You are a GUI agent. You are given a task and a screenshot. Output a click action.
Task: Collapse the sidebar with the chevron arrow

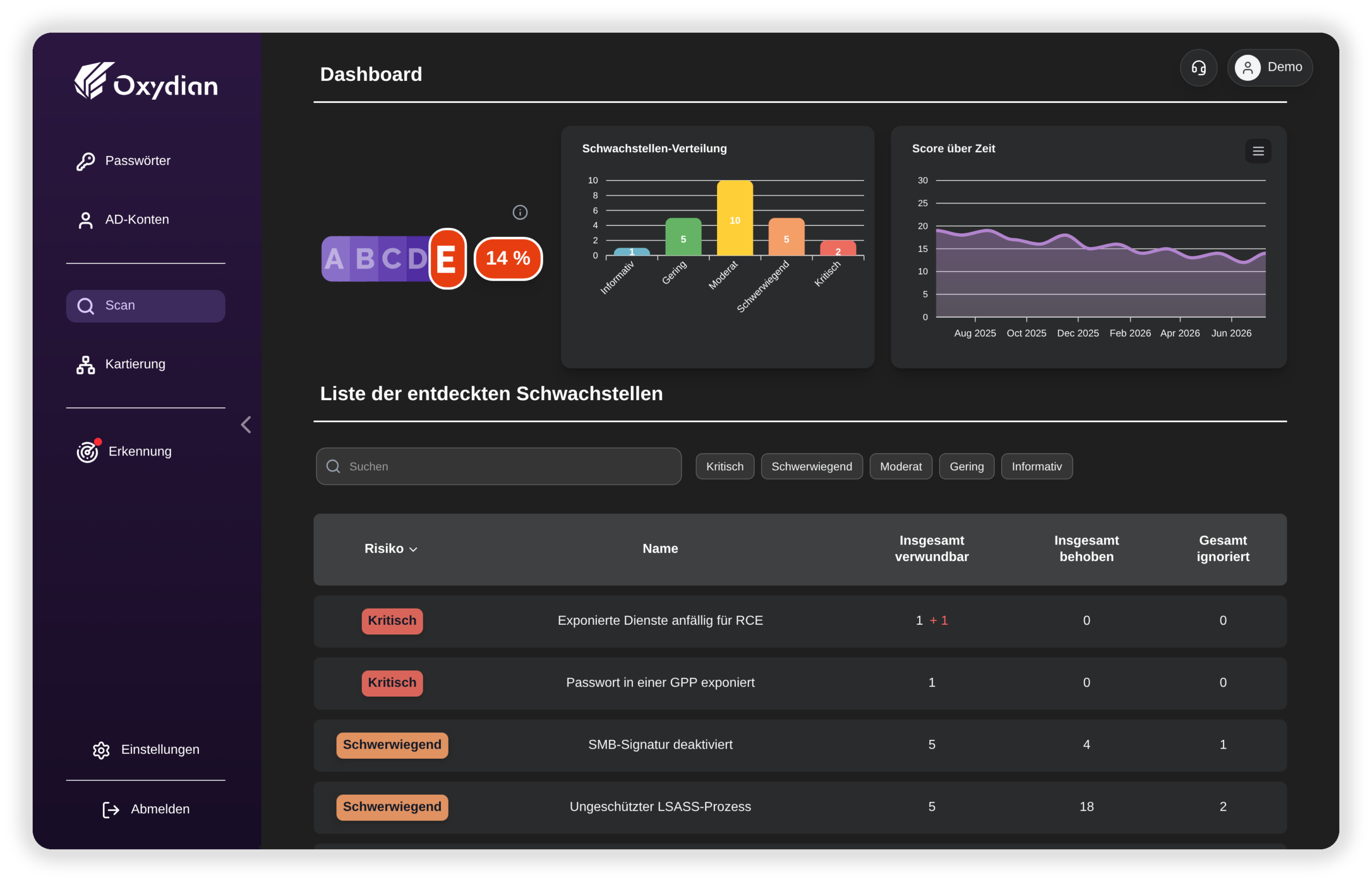click(246, 424)
